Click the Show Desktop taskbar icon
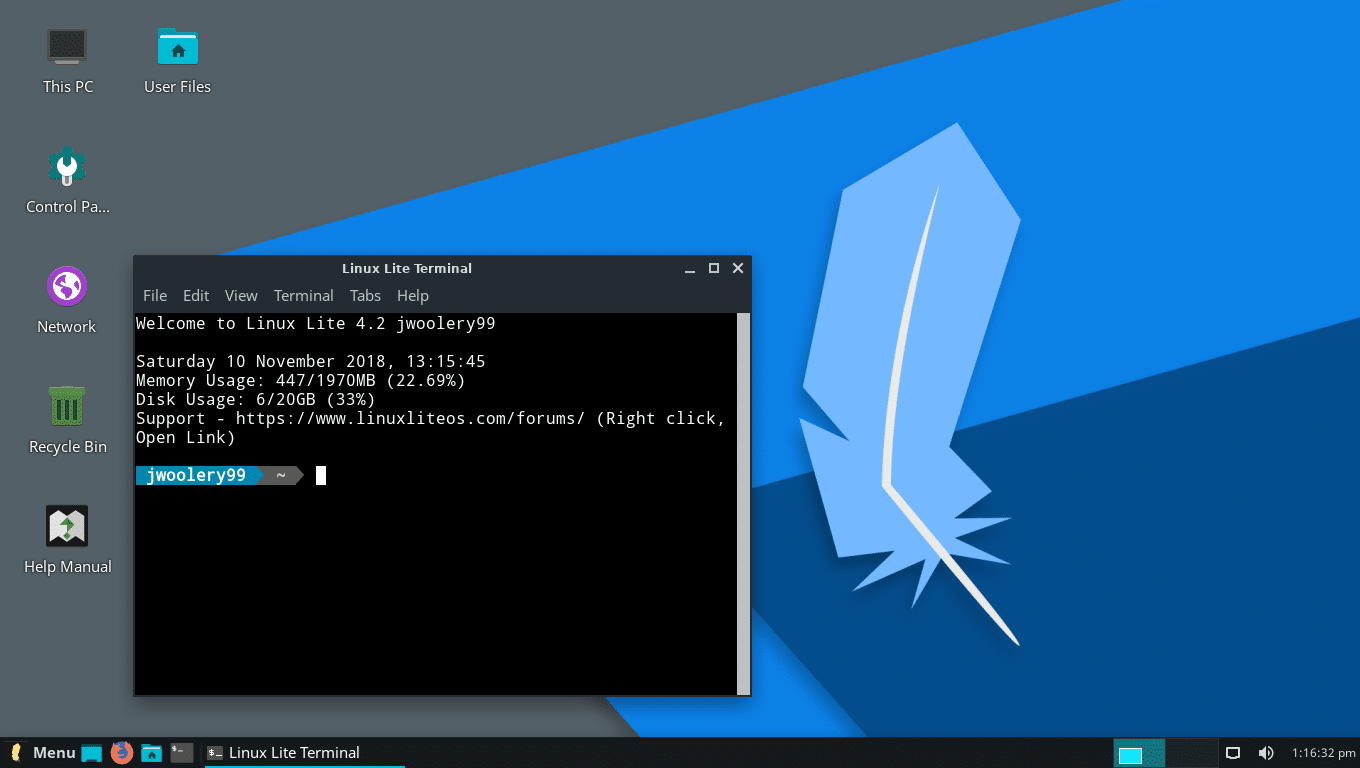1360x768 pixels. point(92,753)
